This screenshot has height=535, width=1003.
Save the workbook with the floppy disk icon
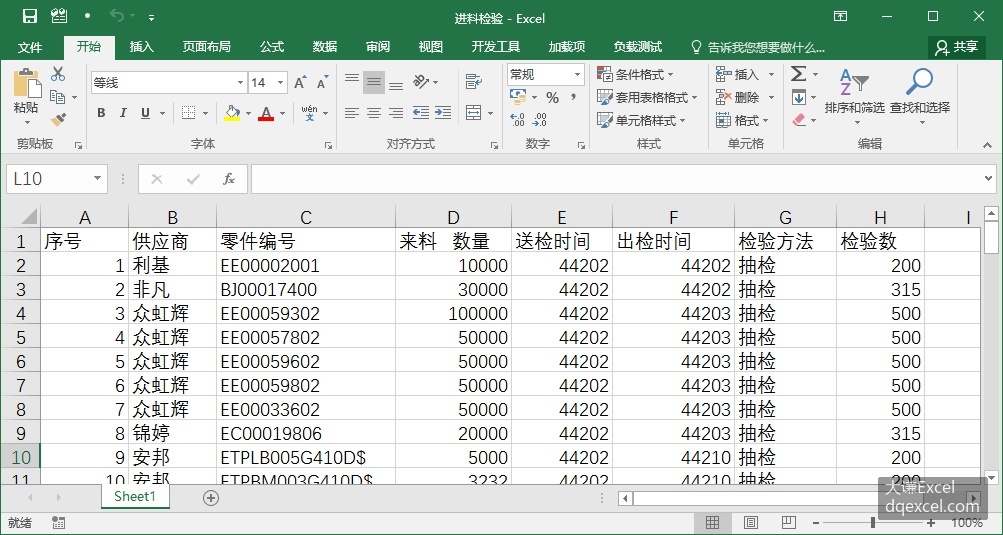[x=29, y=17]
